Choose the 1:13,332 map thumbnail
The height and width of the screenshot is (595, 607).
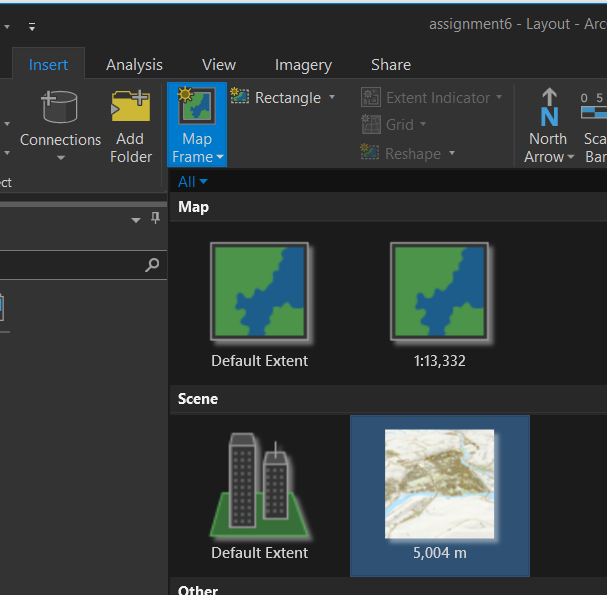coord(439,291)
